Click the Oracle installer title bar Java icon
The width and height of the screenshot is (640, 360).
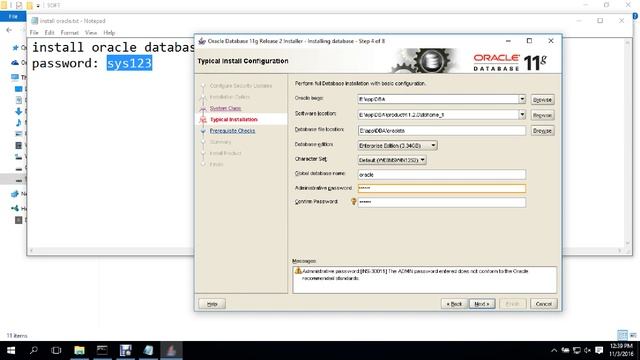(202, 41)
